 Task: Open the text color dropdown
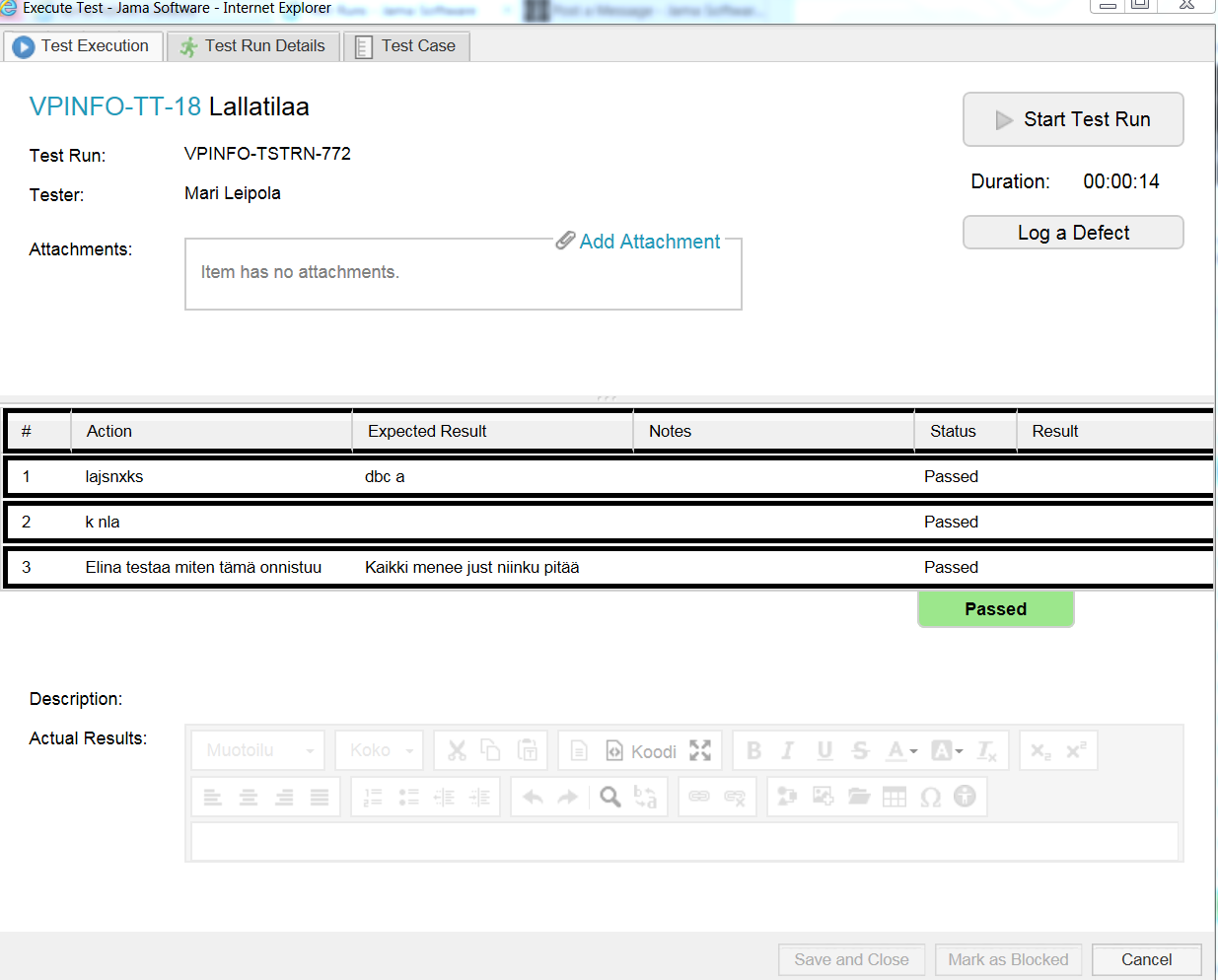(x=901, y=750)
